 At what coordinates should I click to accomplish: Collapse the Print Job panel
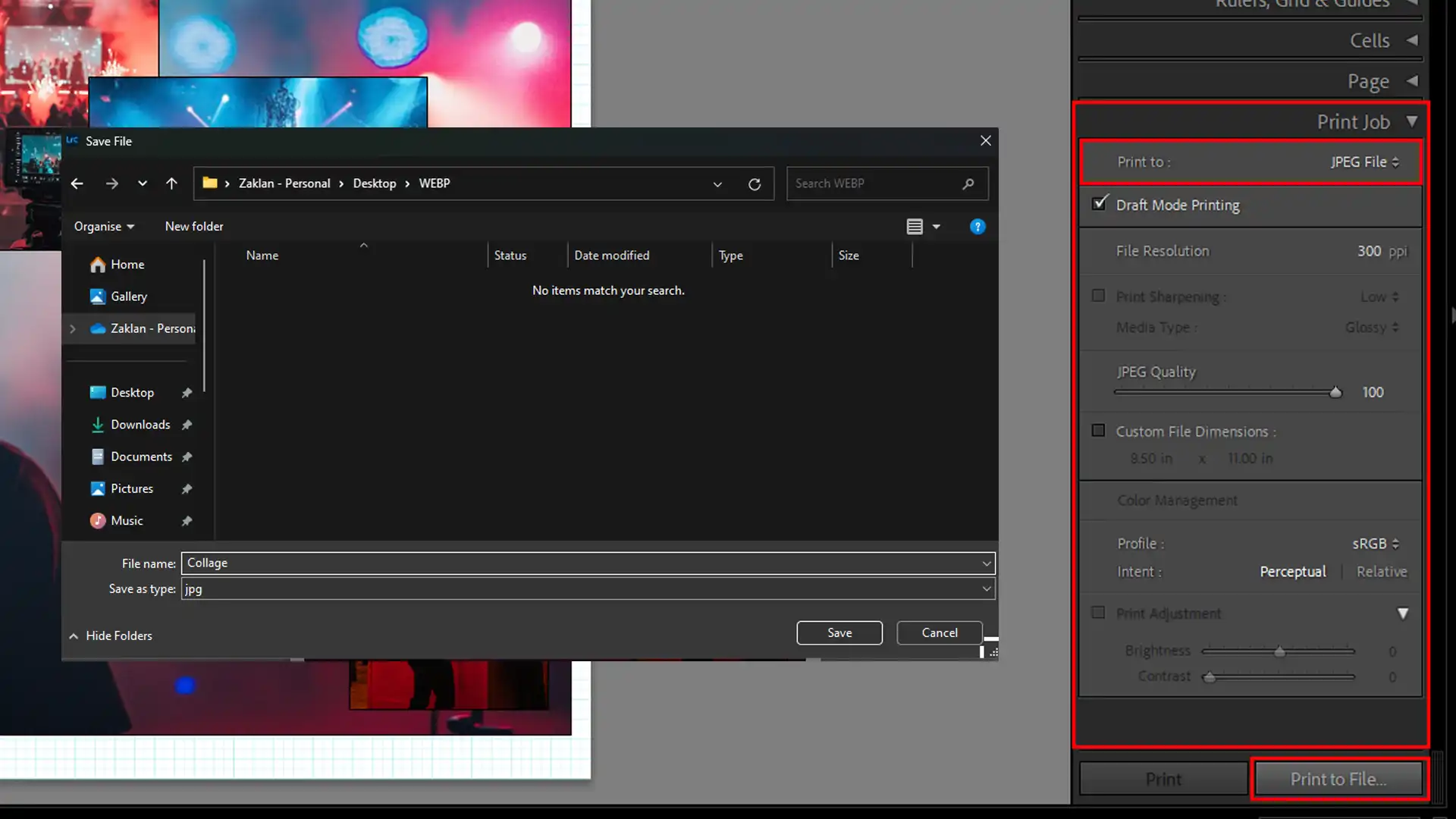(x=1412, y=121)
